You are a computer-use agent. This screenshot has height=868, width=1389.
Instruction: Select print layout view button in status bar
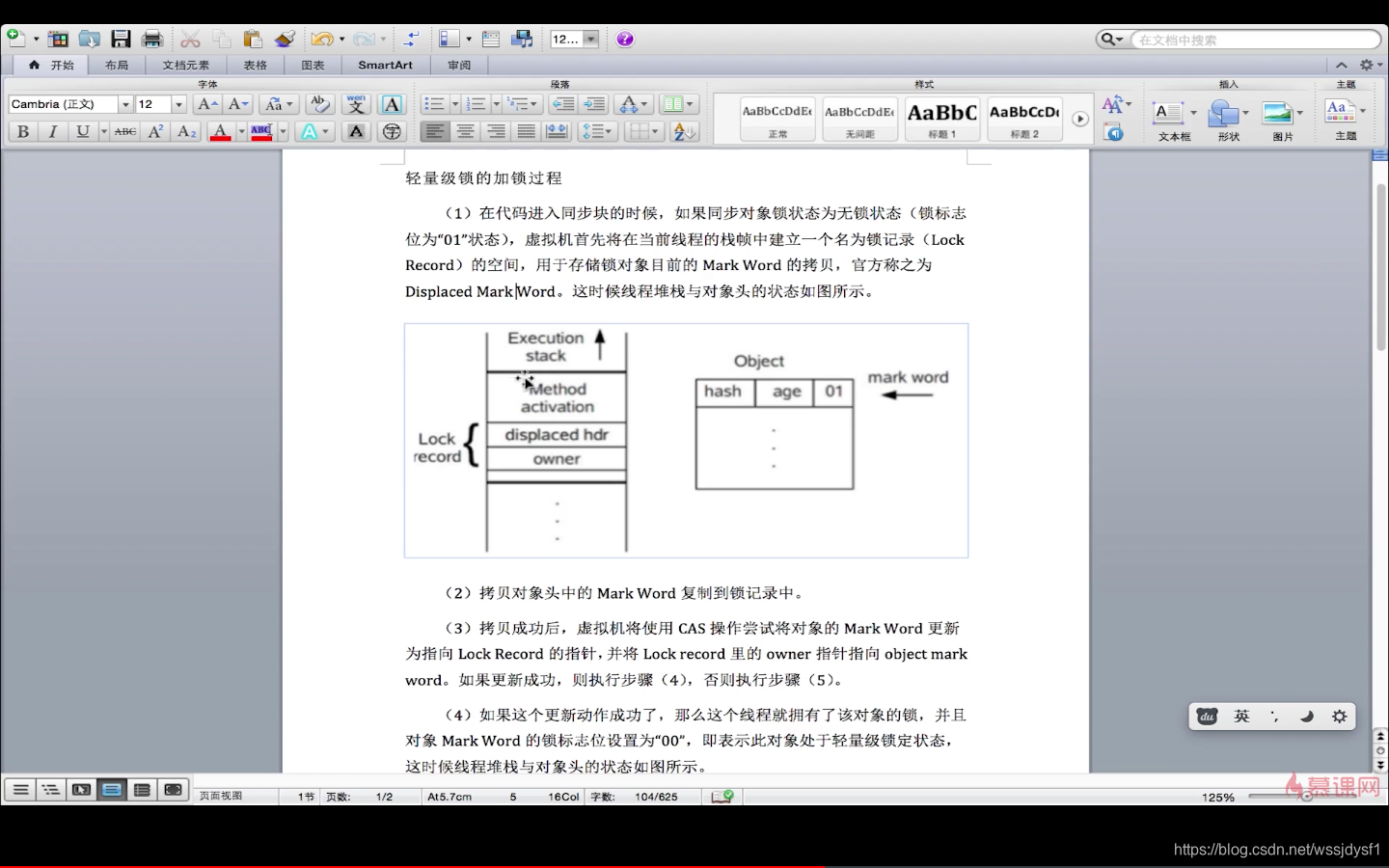point(112,790)
